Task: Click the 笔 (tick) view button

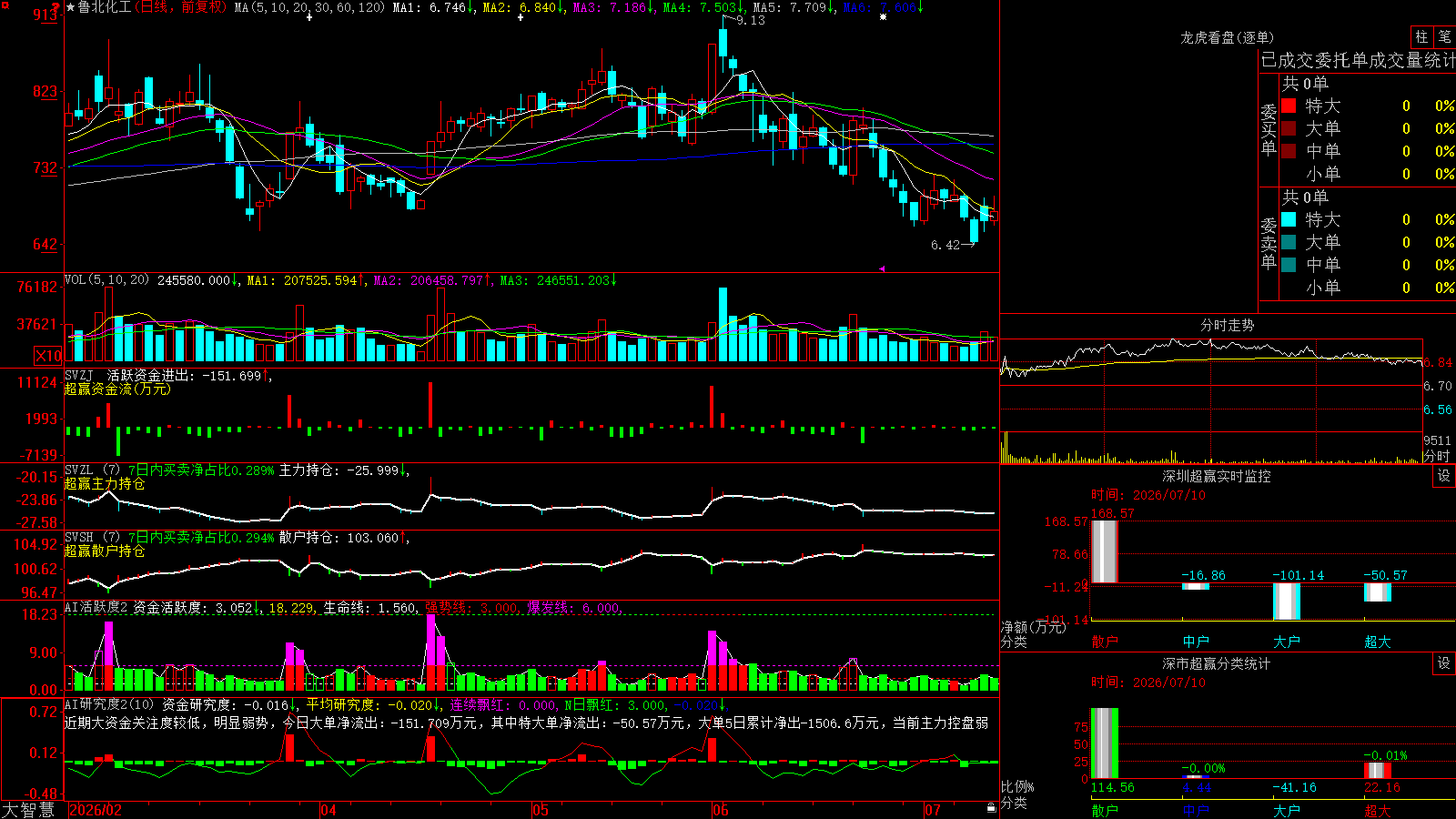Action: 1445,37
